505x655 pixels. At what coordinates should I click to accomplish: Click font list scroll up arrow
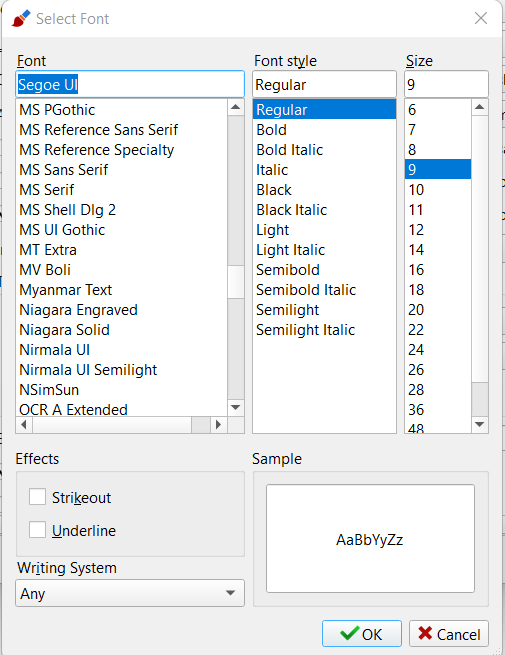pyautogui.click(x=236, y=107)
